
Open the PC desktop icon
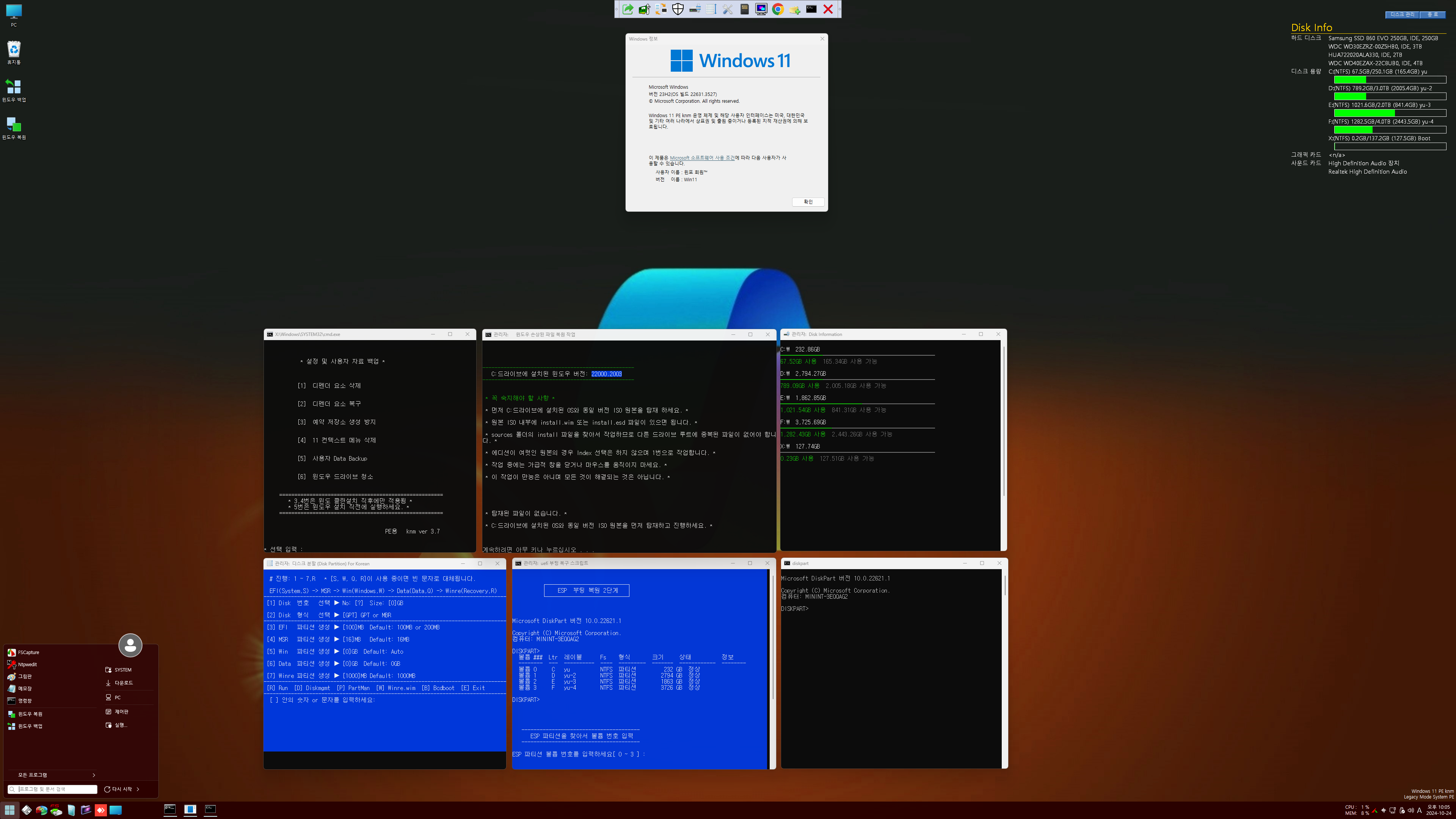(x=14, y=15)
